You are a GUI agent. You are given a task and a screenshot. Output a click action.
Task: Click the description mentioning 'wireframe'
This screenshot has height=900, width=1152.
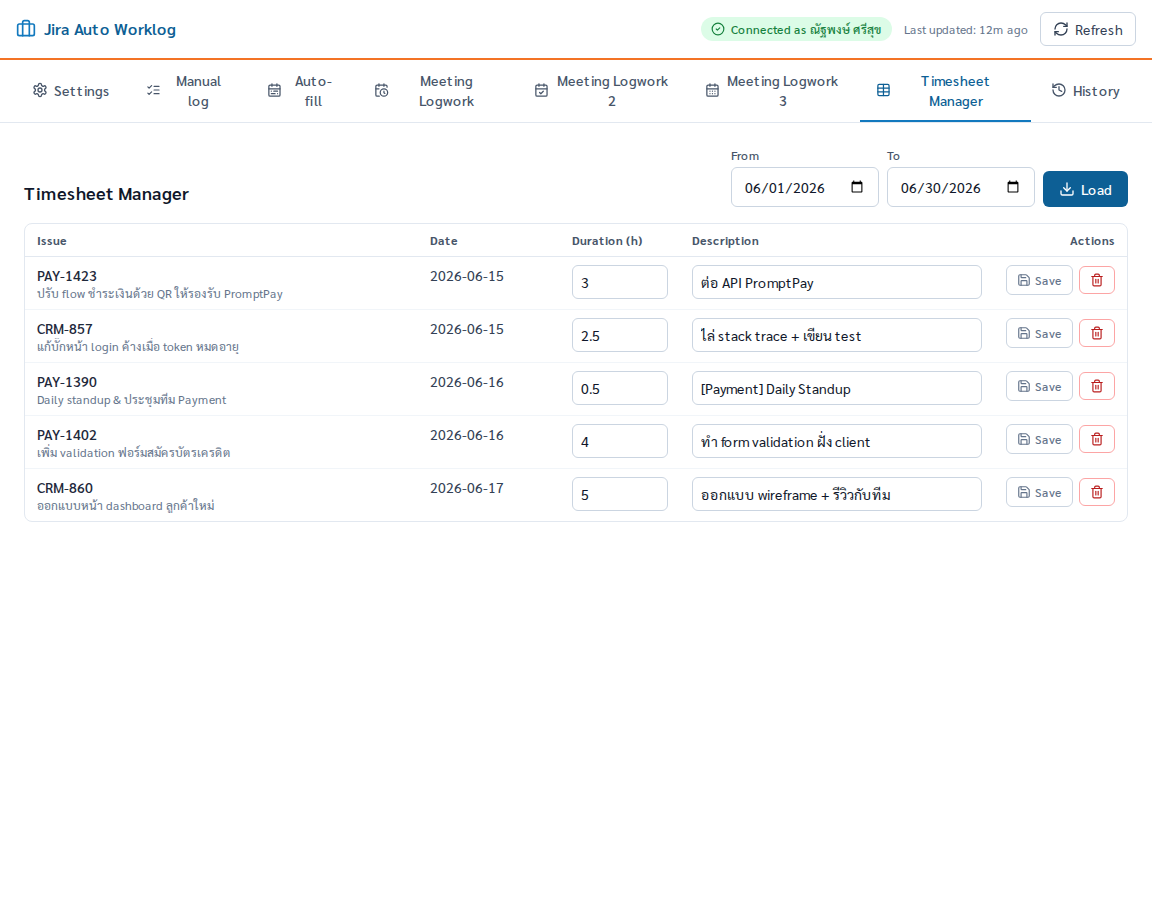[836, 494]
